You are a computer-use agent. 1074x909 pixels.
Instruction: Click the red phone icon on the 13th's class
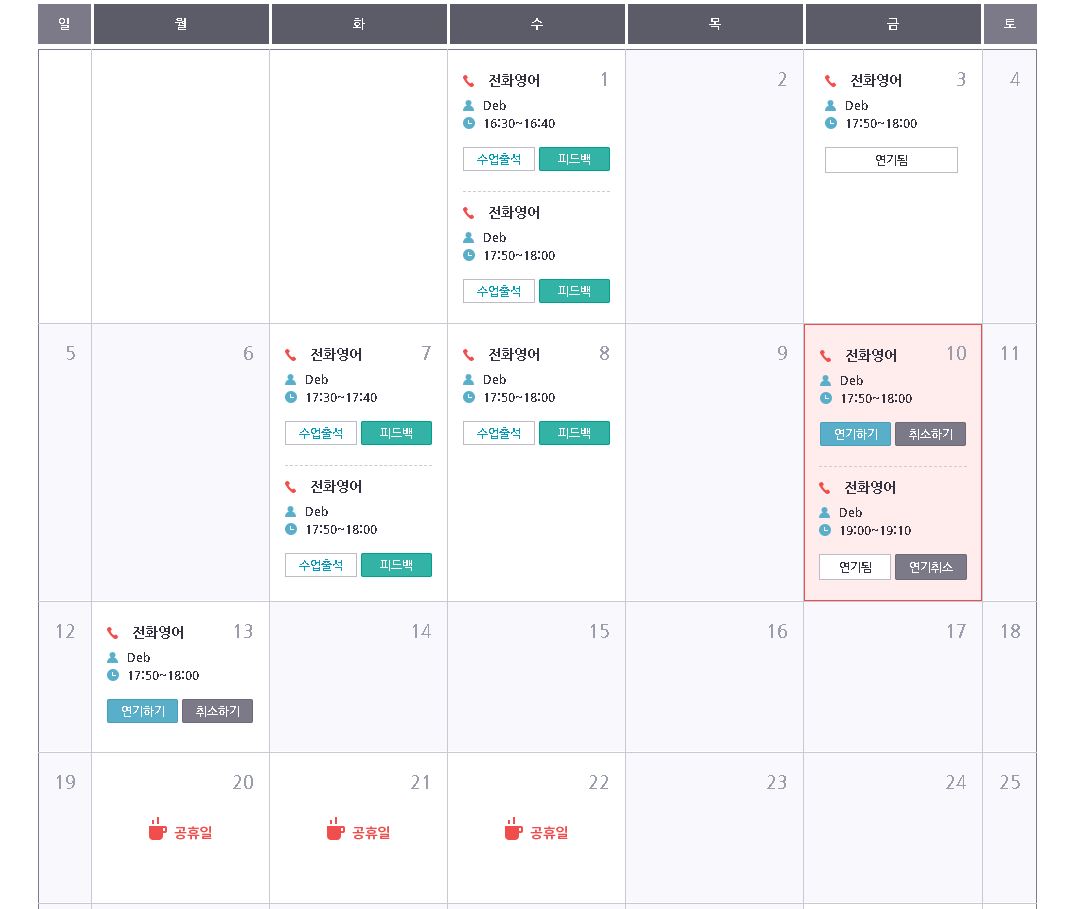click(x=112, y=632)
